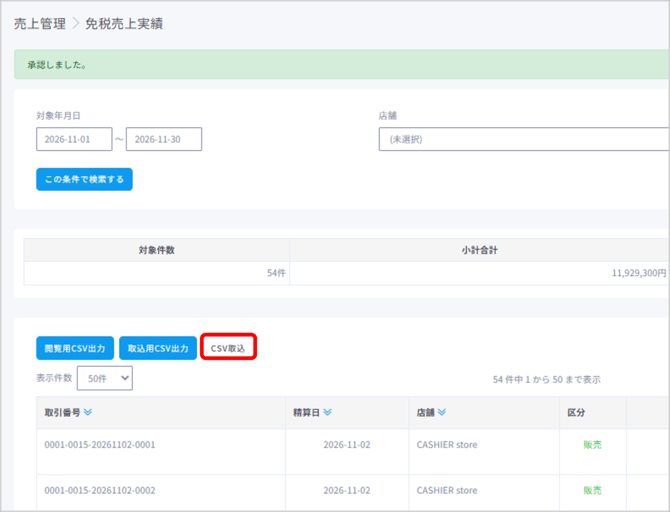Screen dimensions: 670x512
Task: Click the 承認しました。 notification message
Action: (57, 65)
